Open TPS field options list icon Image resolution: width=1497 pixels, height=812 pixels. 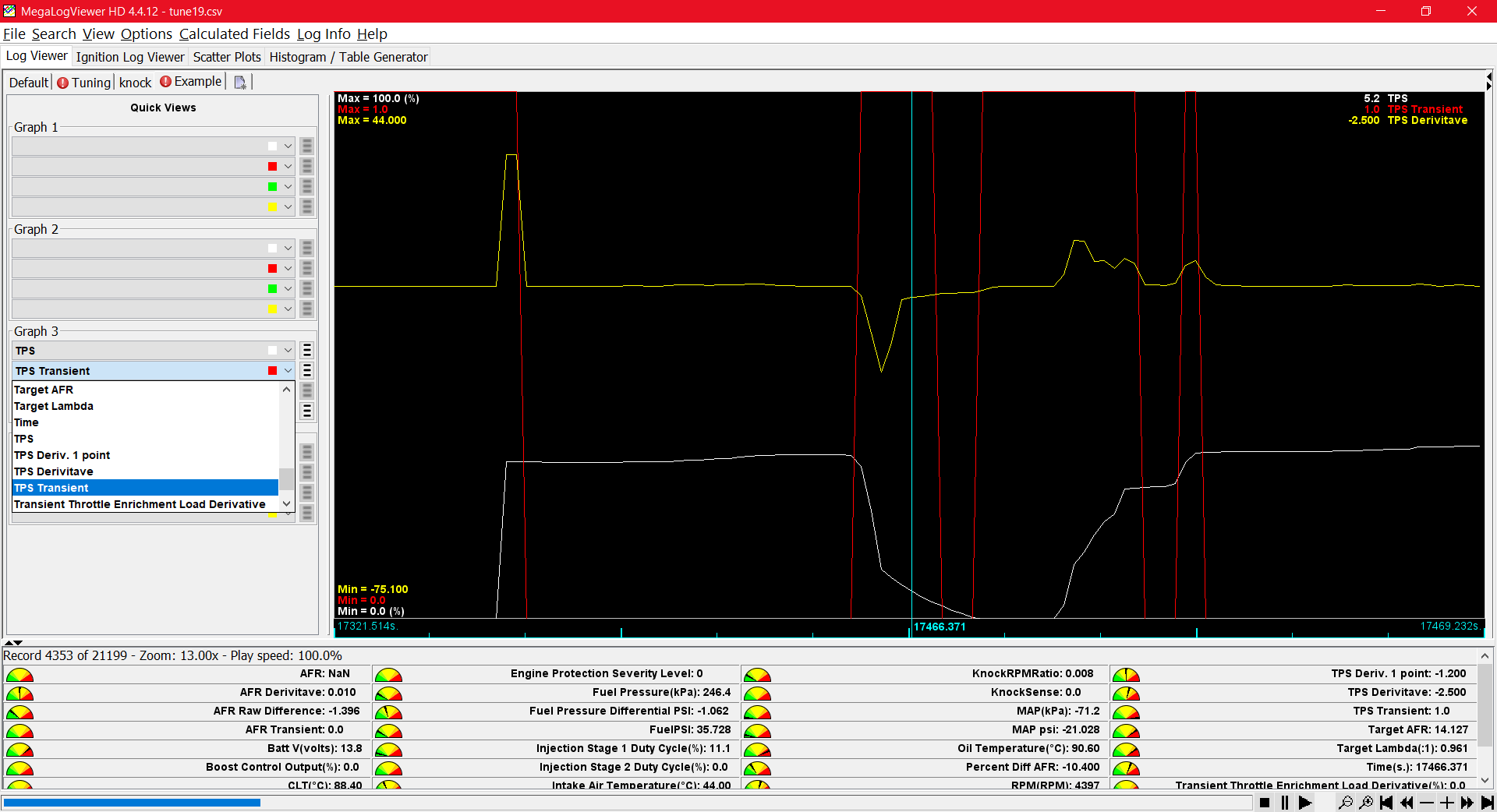307,351
